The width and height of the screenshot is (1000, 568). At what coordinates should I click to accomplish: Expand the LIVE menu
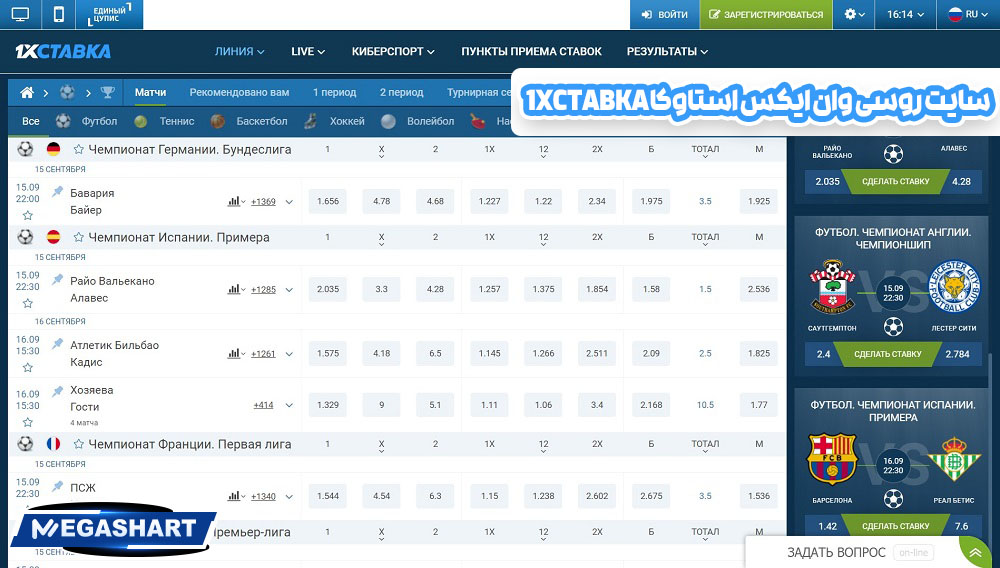click(x=308, y=52)
